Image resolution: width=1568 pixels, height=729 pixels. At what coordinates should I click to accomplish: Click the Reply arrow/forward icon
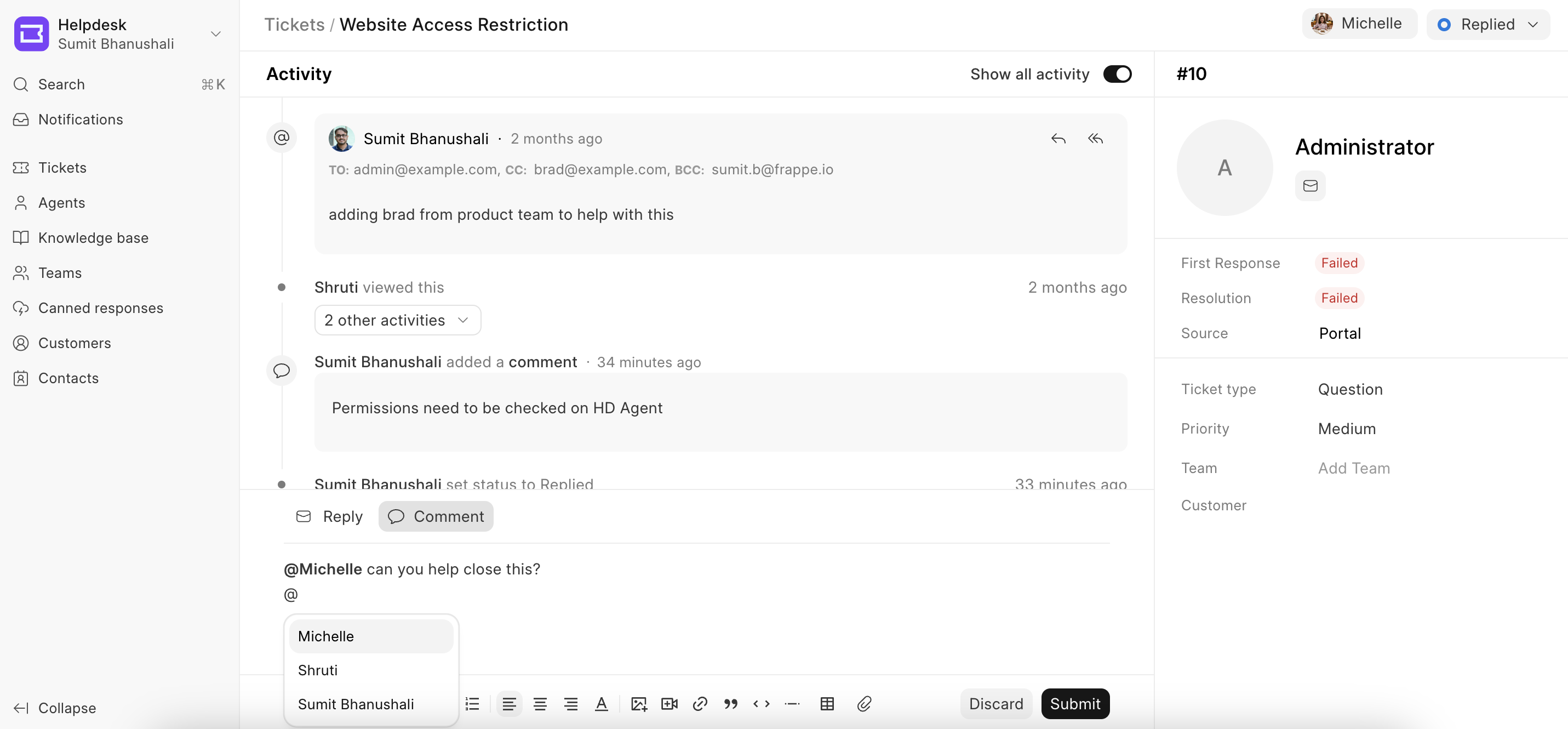[x=1058, y=138]
